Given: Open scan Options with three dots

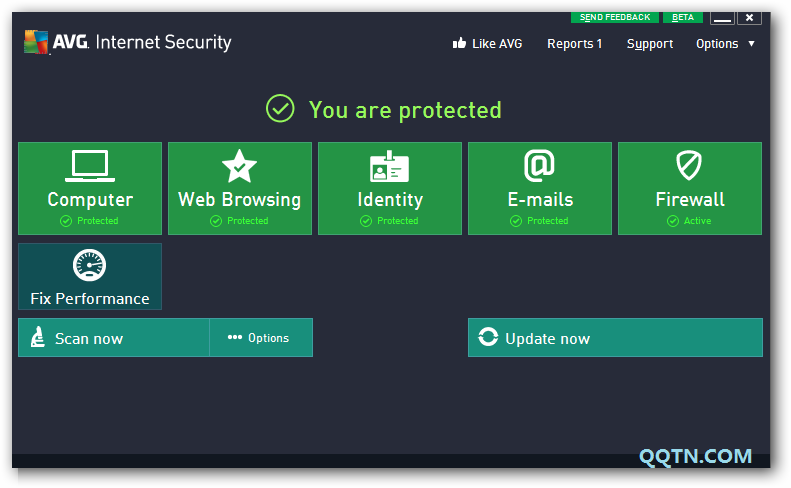Looking at the screenshot, I should click(x=259, y=338).
